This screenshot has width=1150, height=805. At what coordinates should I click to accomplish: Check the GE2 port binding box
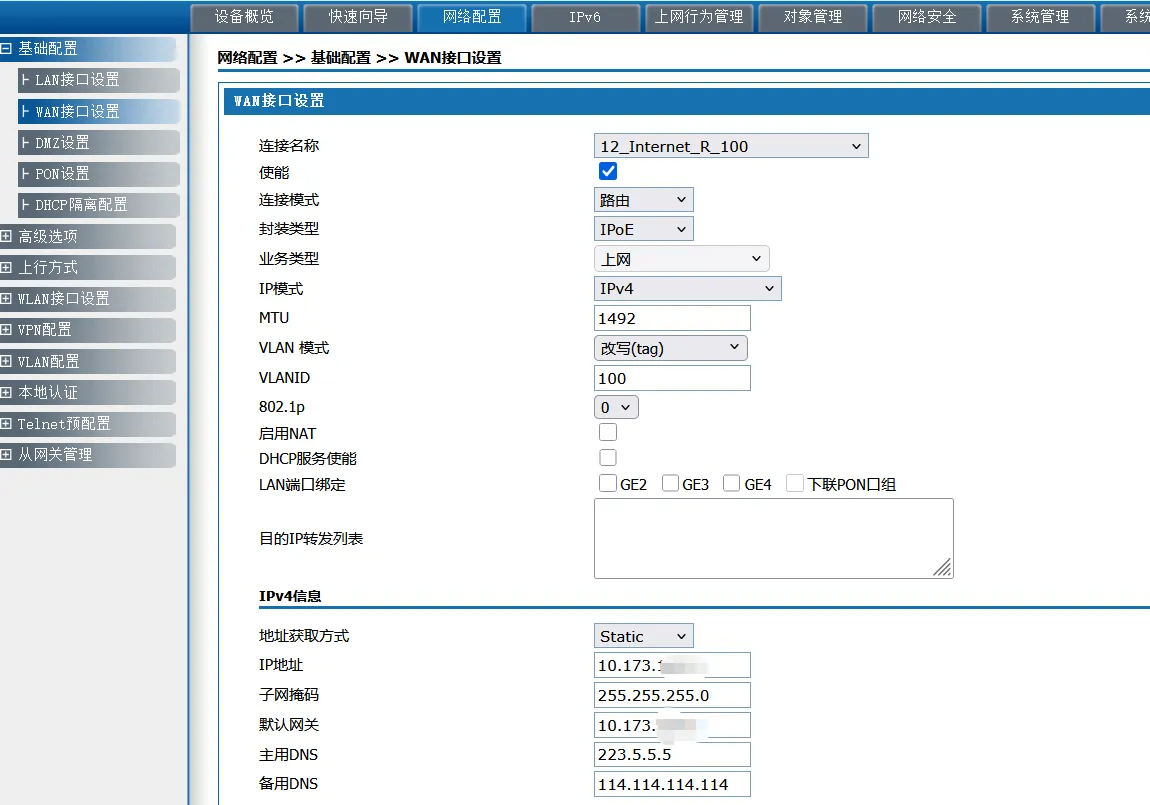tap(608, 483)
